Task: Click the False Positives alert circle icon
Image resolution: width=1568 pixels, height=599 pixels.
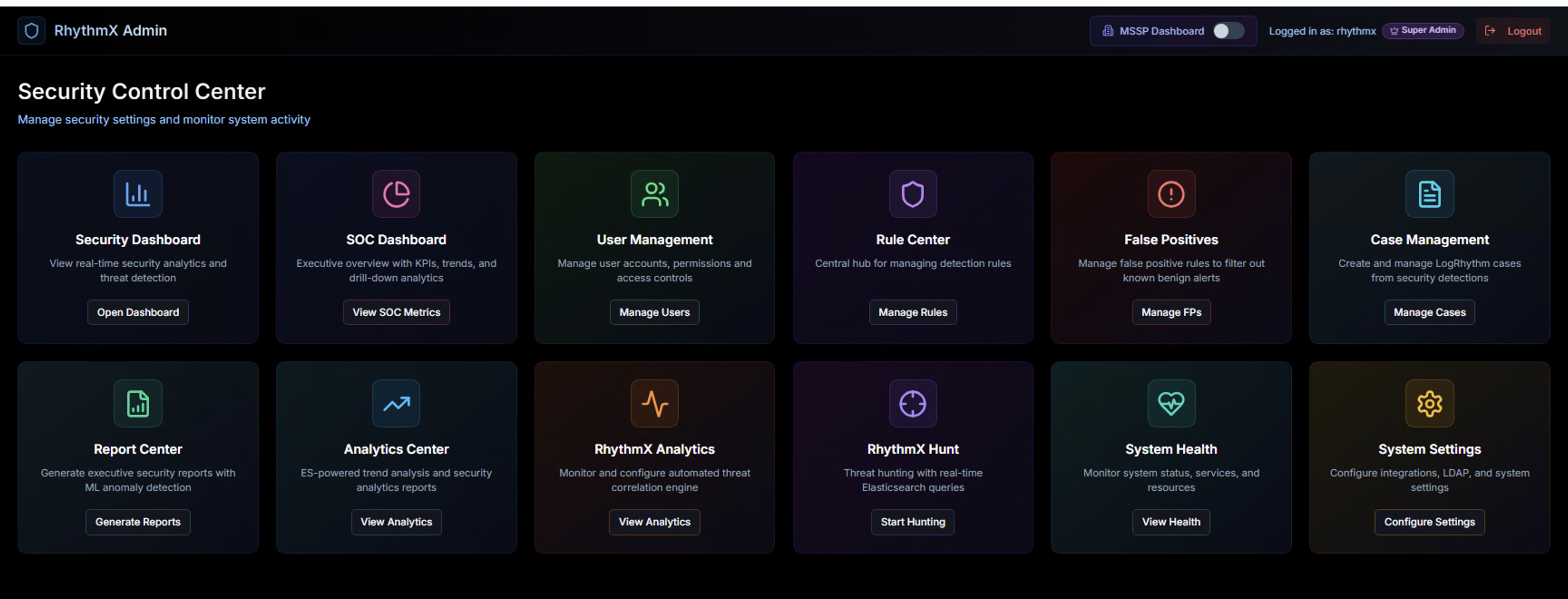Action: pyautogui.click(x=1171, y=194)
